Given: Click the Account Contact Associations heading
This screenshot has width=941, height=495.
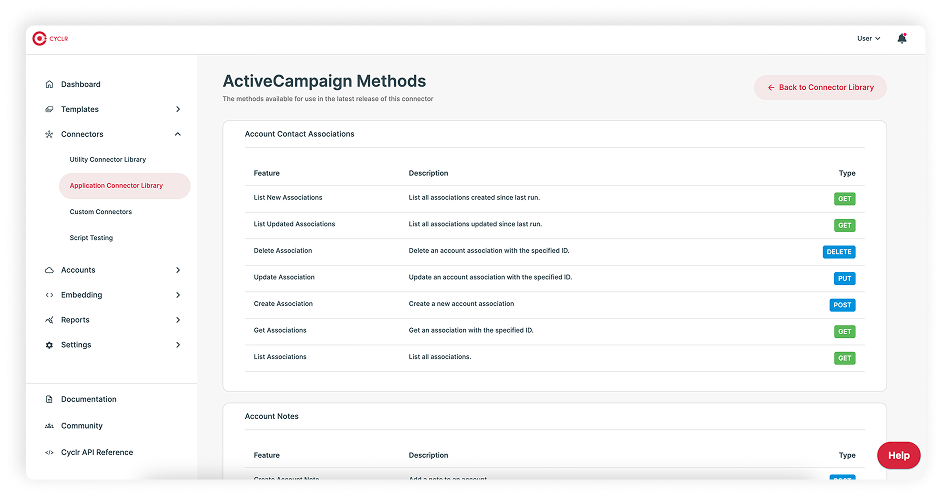Looking at the screenshot, I should click(299, 134).
